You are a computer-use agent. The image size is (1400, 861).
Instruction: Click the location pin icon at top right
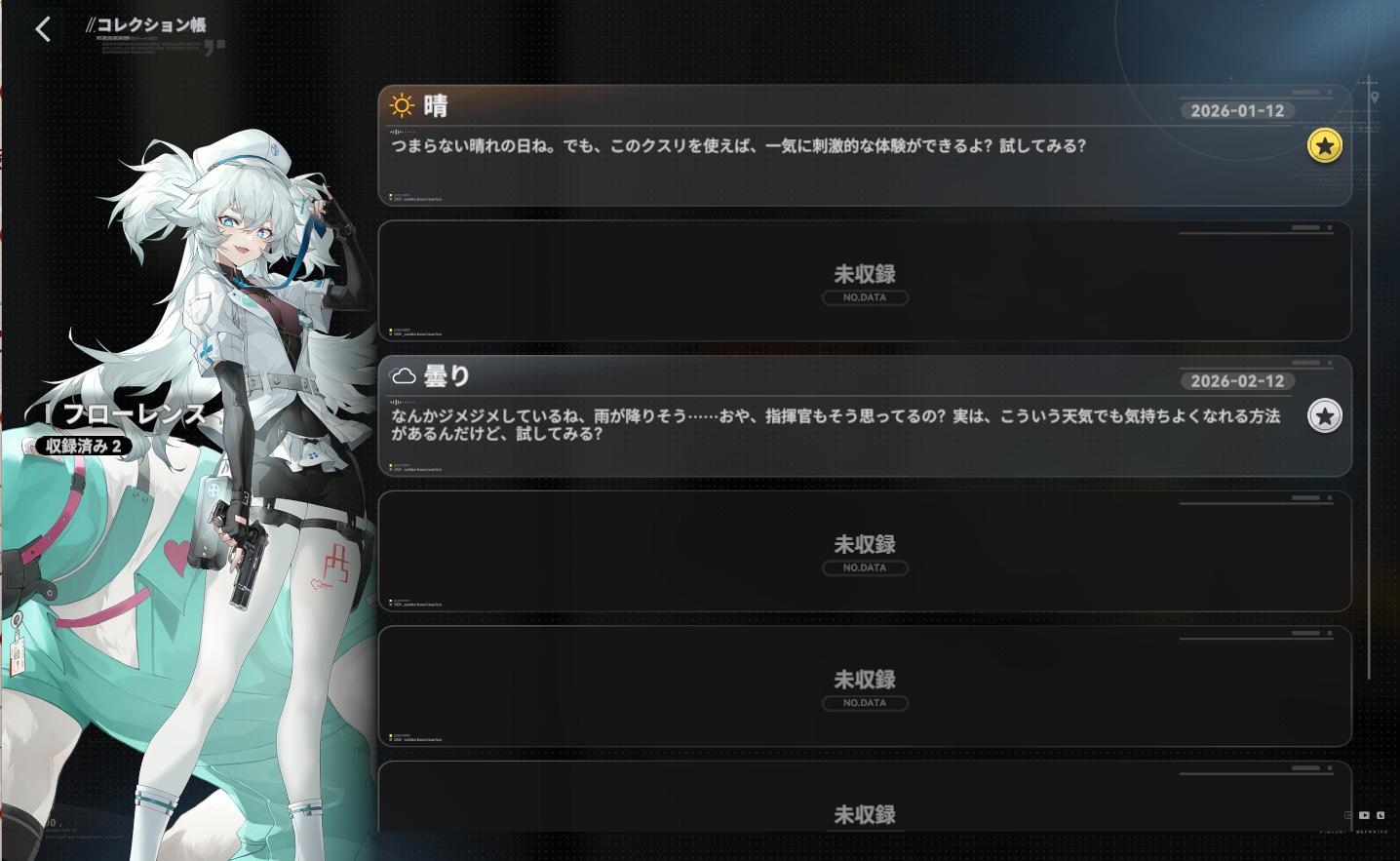[x=1374, y=98]
